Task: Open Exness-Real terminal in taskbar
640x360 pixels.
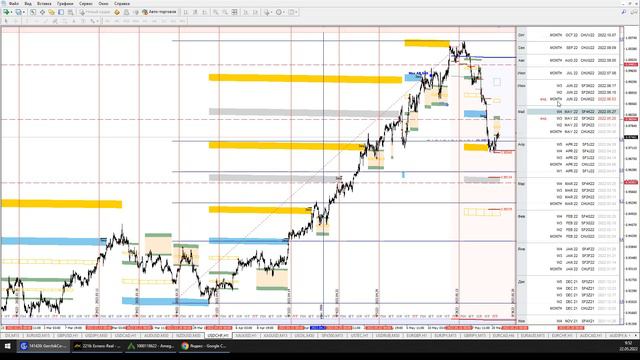Action: [97, 346]
